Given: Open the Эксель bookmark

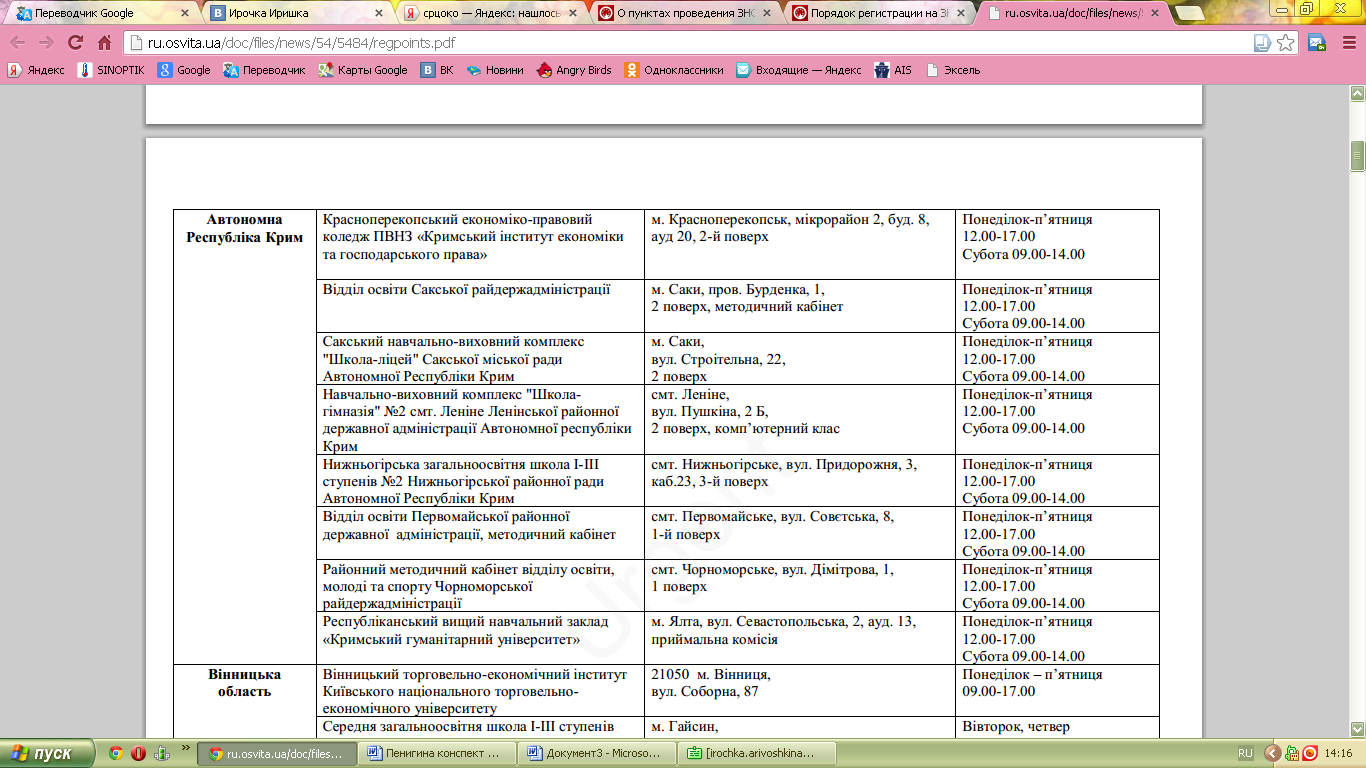Looking at the screenshot, I should click(x=953, y=70).
